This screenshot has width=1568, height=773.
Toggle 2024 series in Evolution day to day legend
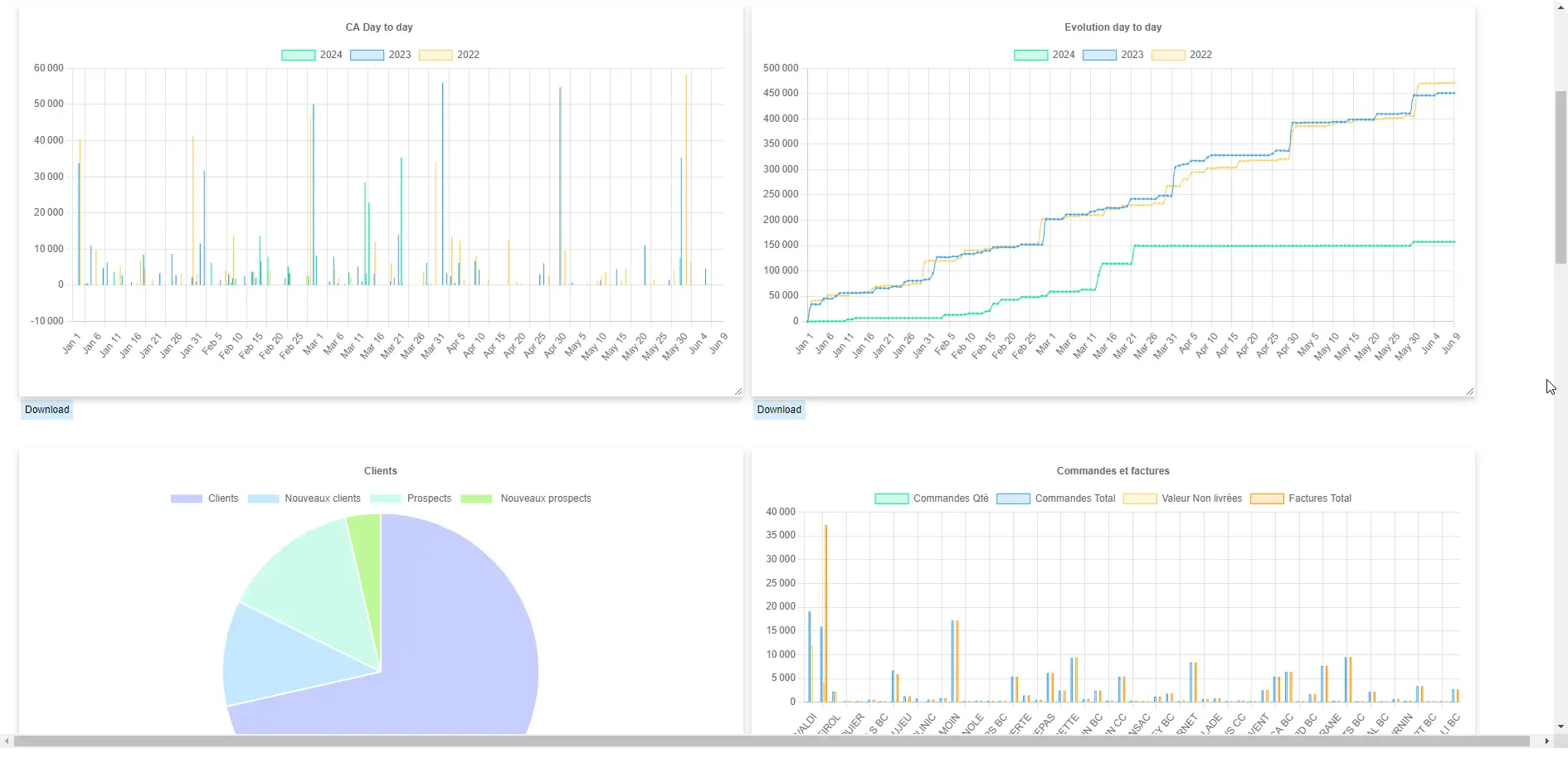1045,55
